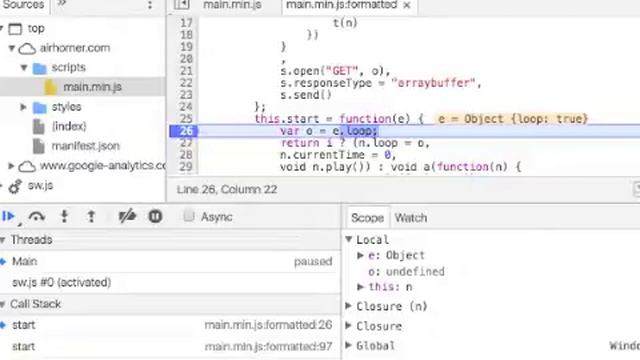Open more Sources panes chevron
Image resolution: width=640 pixels, height=360 pixels.
click(62, 3)
